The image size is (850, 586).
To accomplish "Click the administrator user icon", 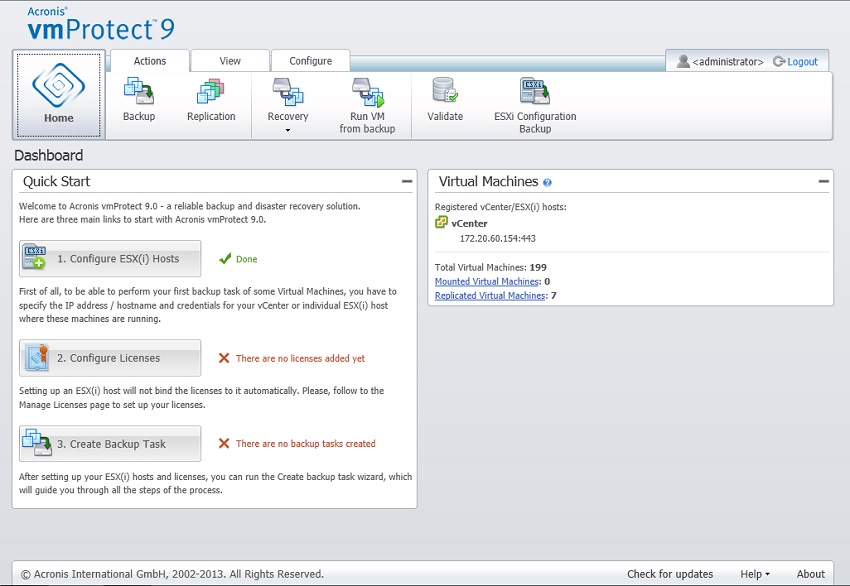I will click(683, 61).
